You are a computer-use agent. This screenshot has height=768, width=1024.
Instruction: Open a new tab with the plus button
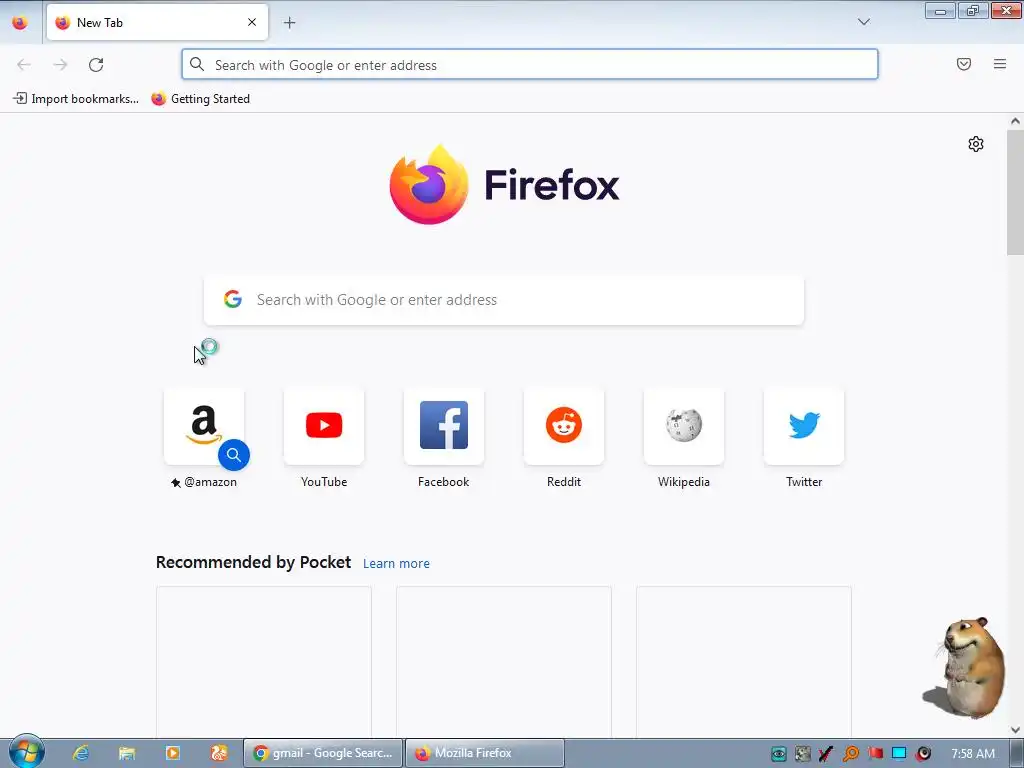pos(289,23)
